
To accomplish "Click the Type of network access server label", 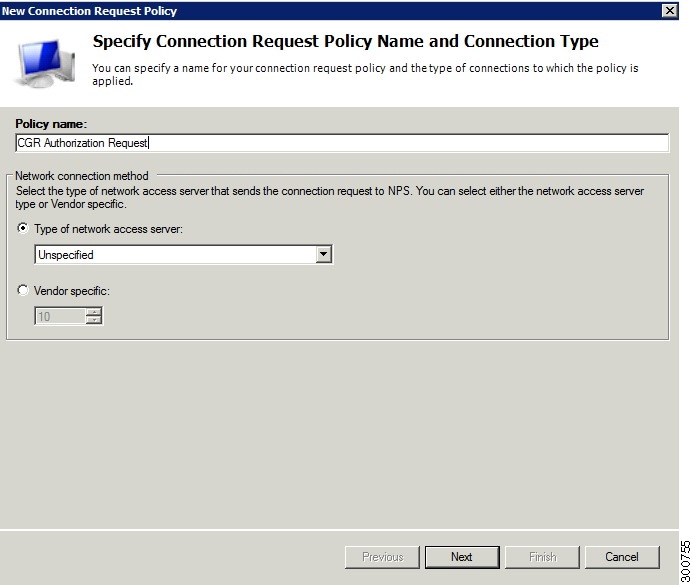I will 108,229.
